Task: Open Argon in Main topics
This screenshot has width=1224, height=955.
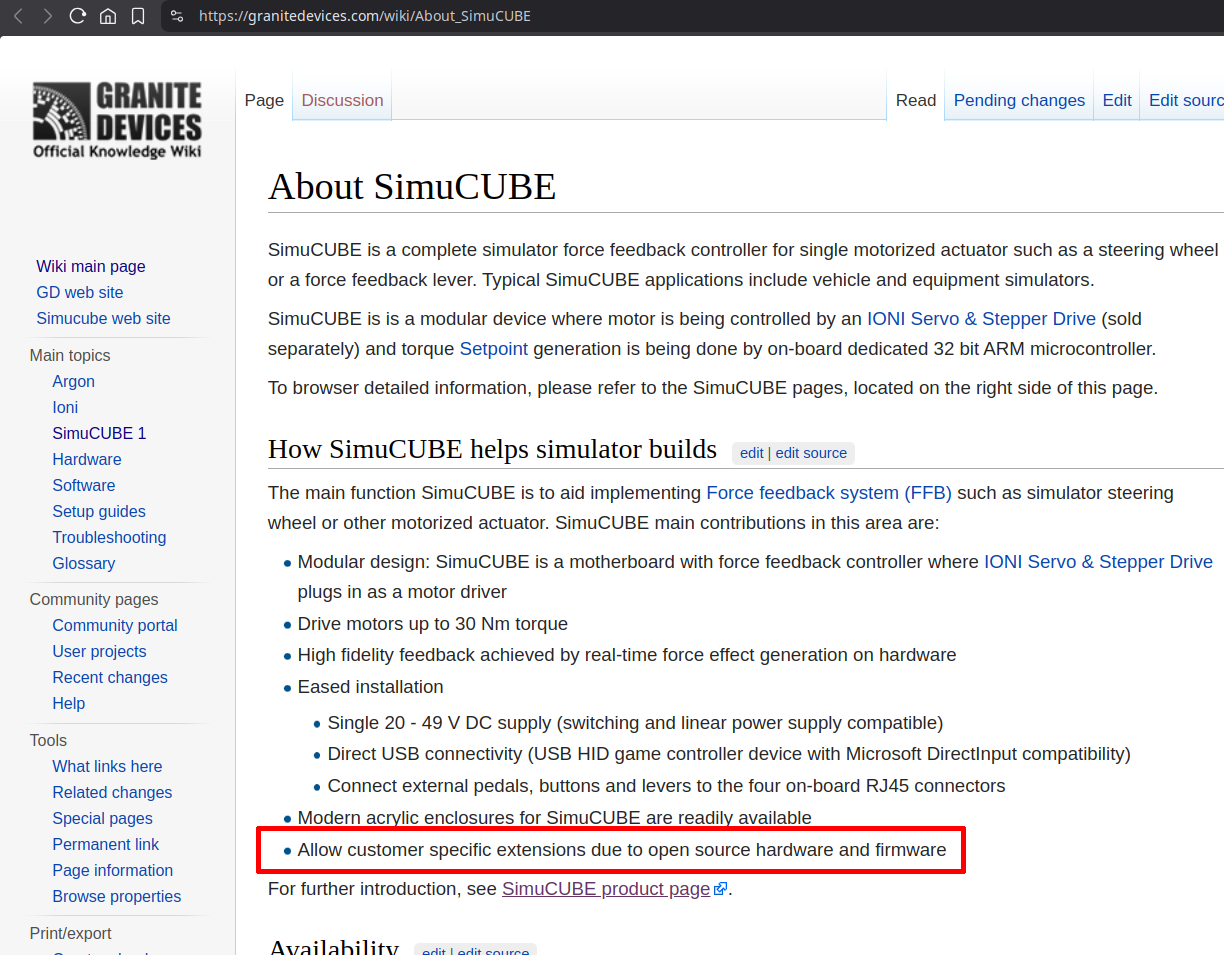Action: point(74,381)
